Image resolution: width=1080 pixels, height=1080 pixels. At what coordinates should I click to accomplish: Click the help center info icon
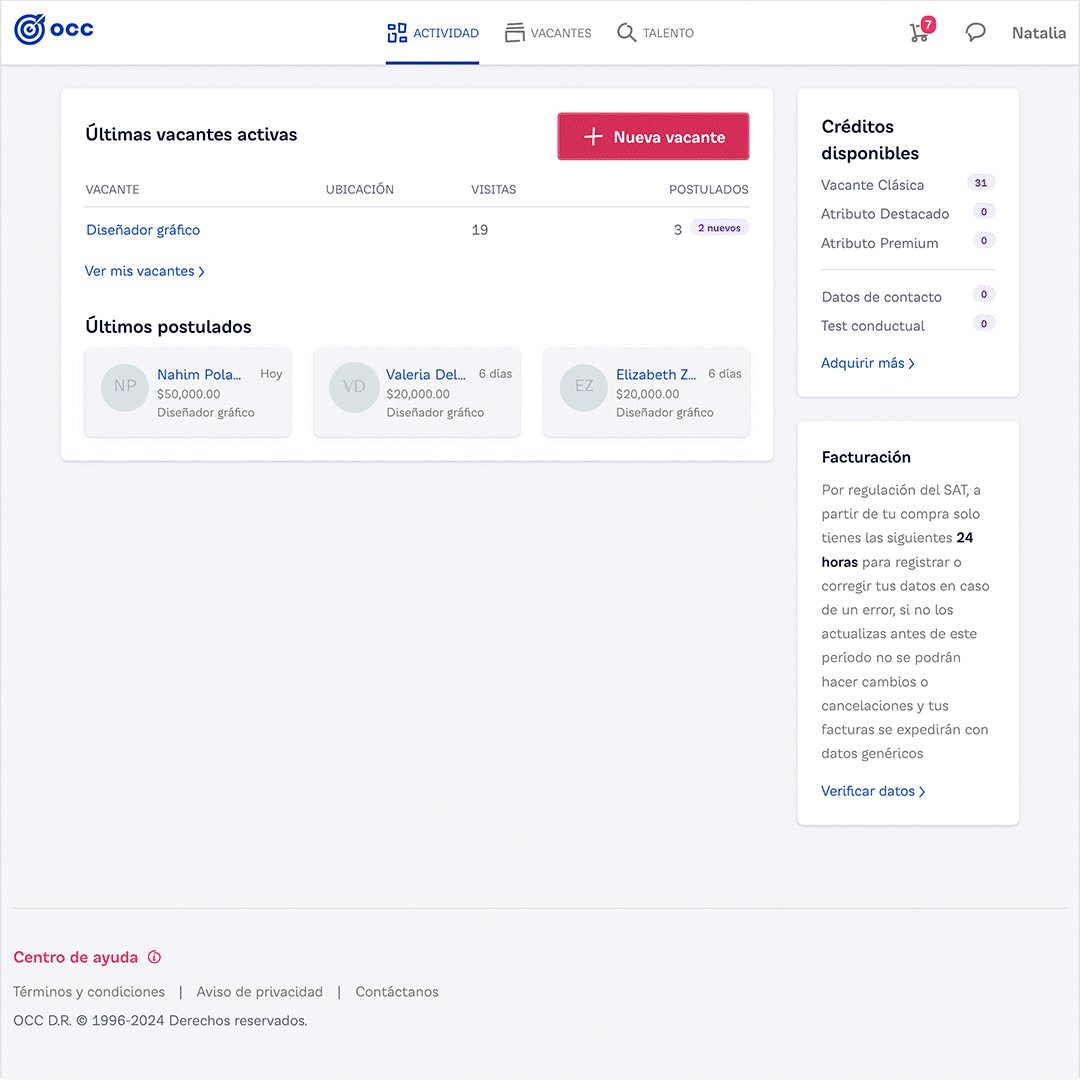pyautogui.click(x=154, y=957)
